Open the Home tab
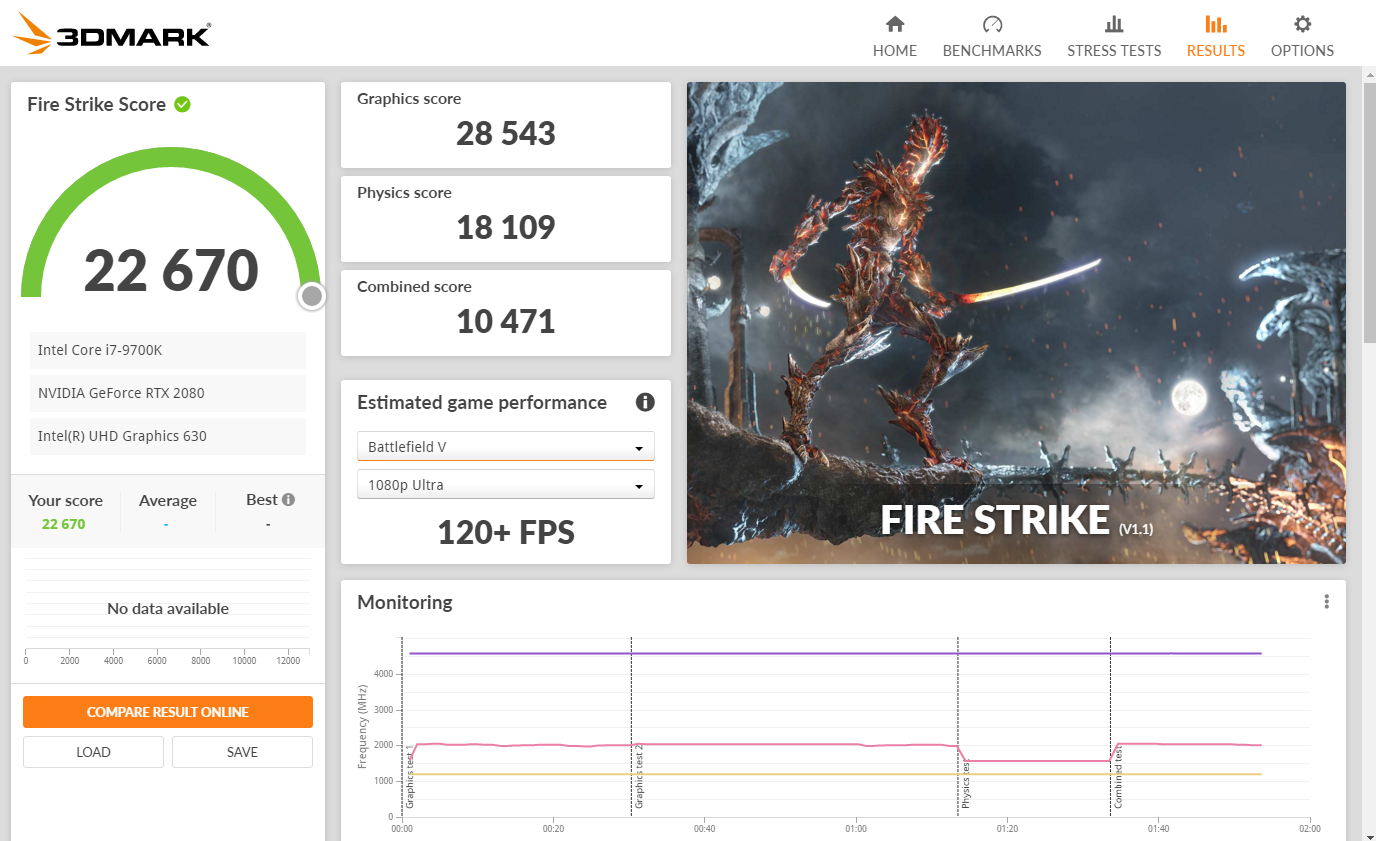 [894, 37]
